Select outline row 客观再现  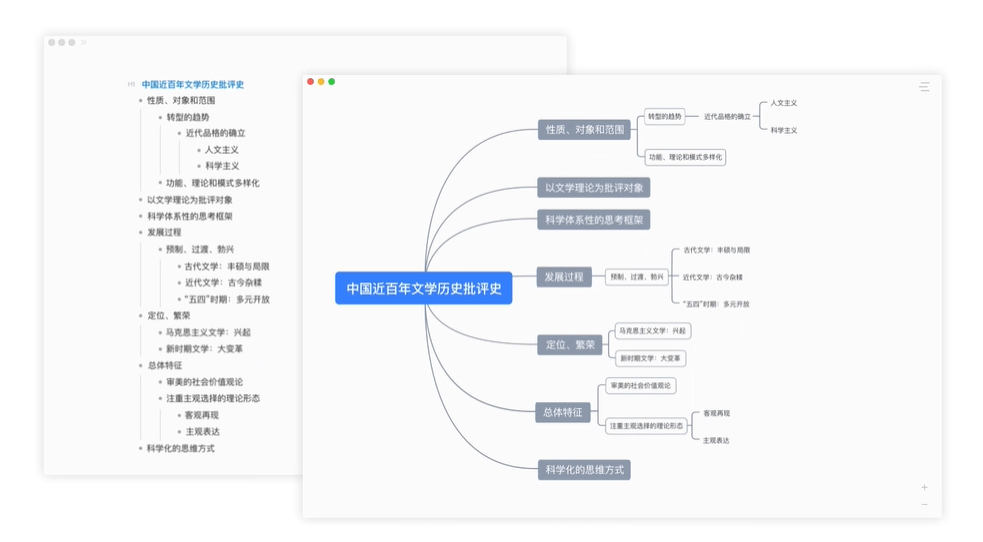(x=202, y=415)
